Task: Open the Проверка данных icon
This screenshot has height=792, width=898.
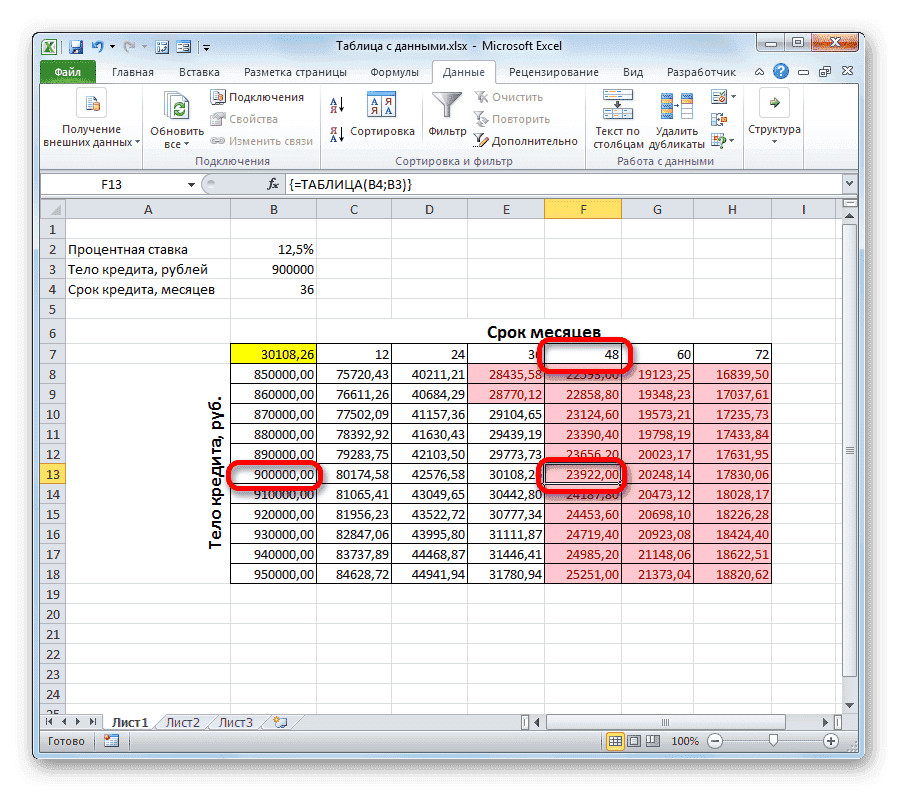Action: pos(719,97)
